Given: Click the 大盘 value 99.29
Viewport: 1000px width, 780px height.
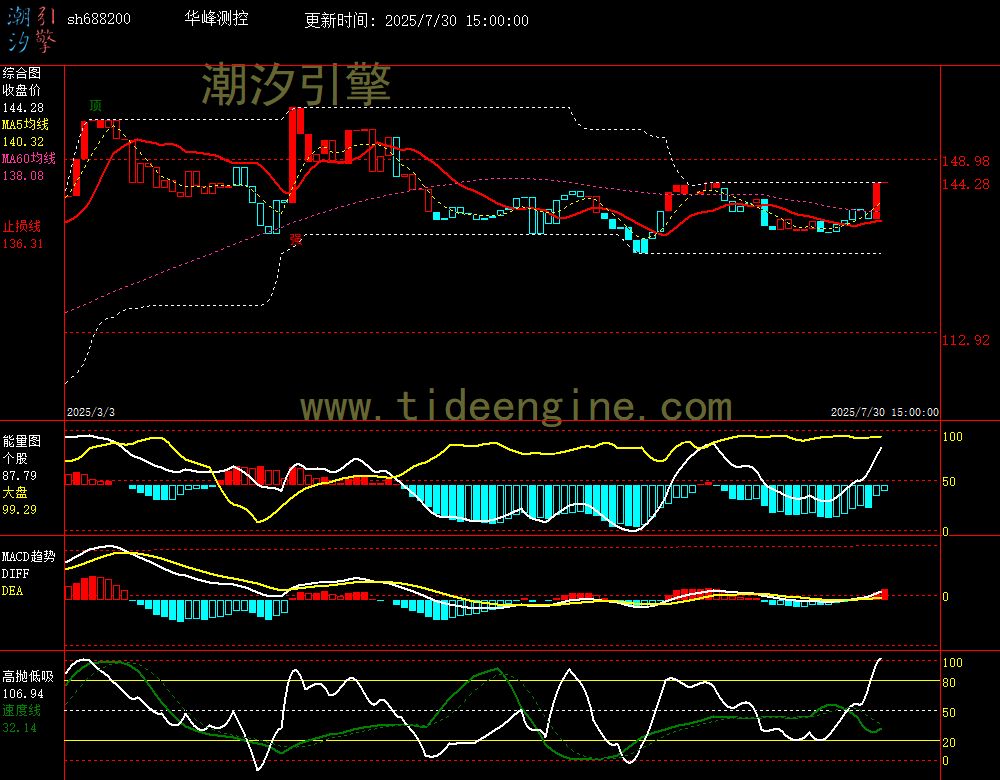Looking at the screenshot, I should (x=20, y=510).
